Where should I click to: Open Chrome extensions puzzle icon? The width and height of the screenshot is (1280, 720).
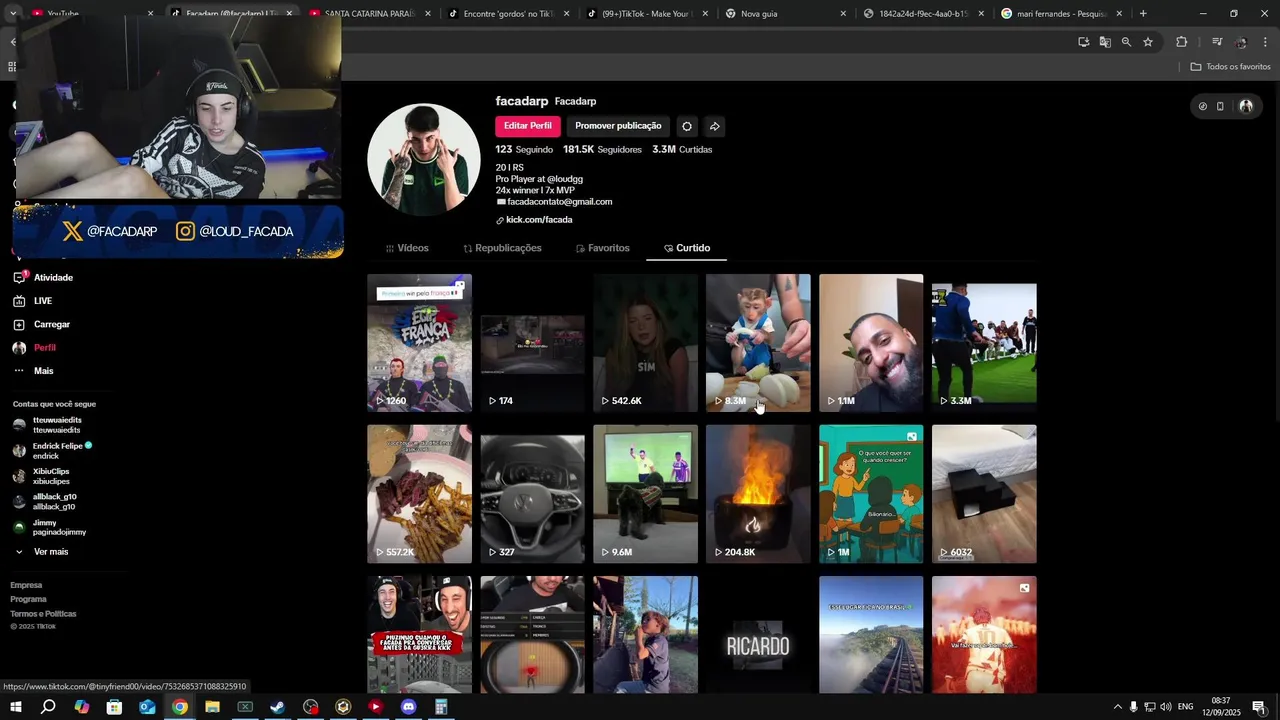pyautogui.click(x=1181, y=42)
